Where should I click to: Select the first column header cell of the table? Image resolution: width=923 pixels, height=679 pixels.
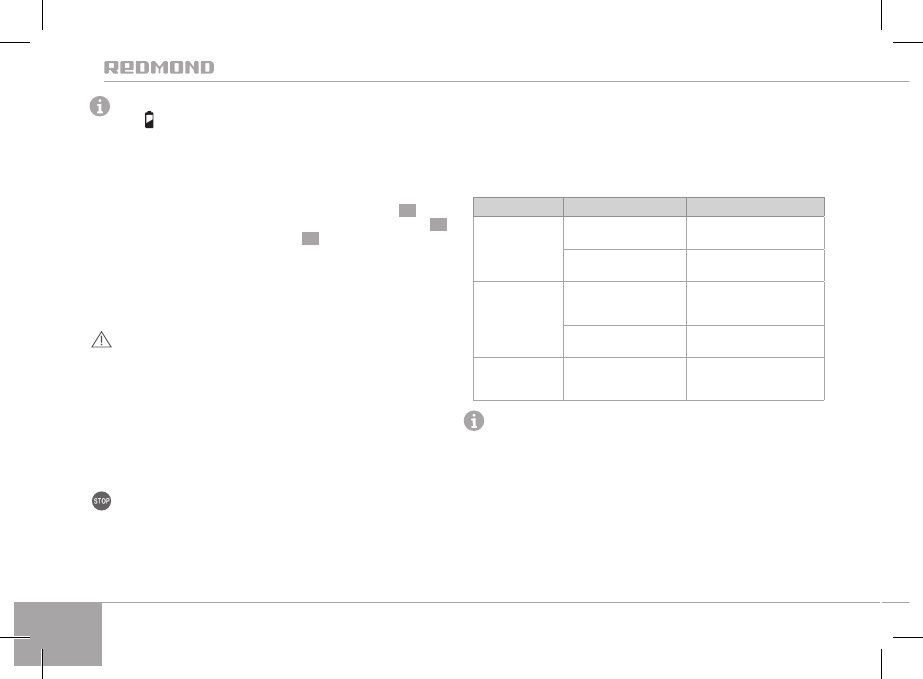[x=517, y=207]
